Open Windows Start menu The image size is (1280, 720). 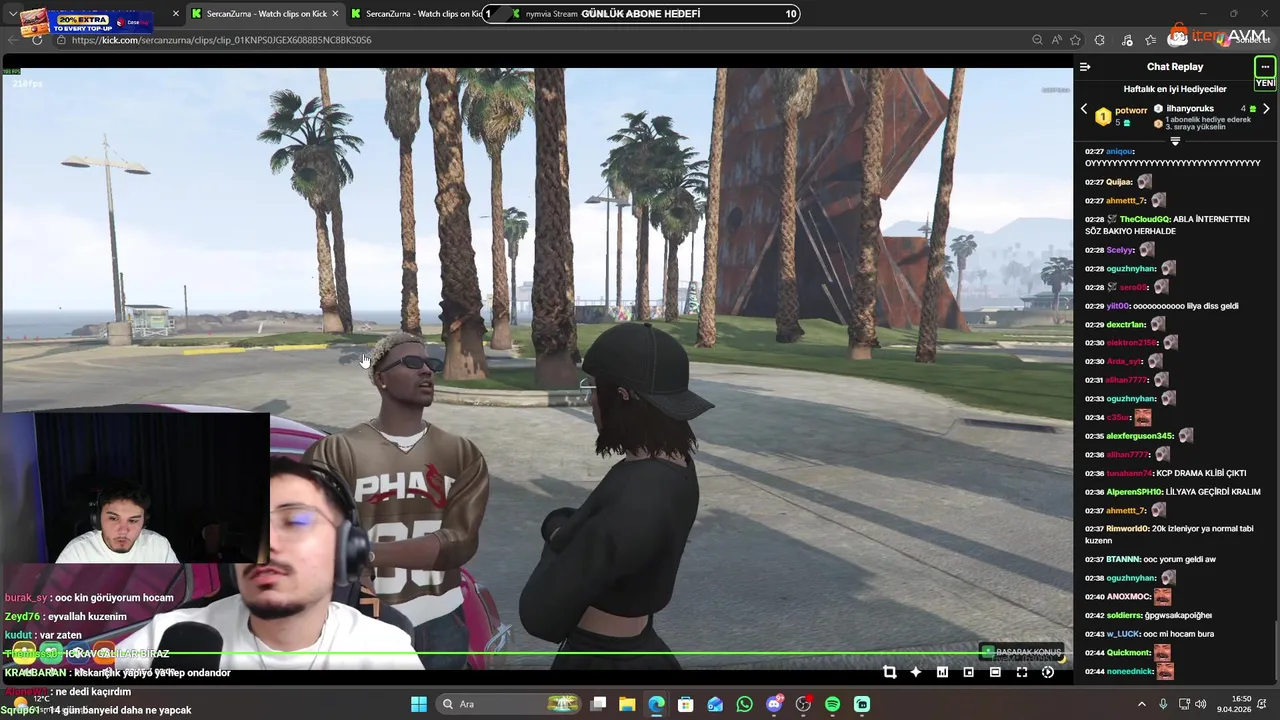point(419,704)
